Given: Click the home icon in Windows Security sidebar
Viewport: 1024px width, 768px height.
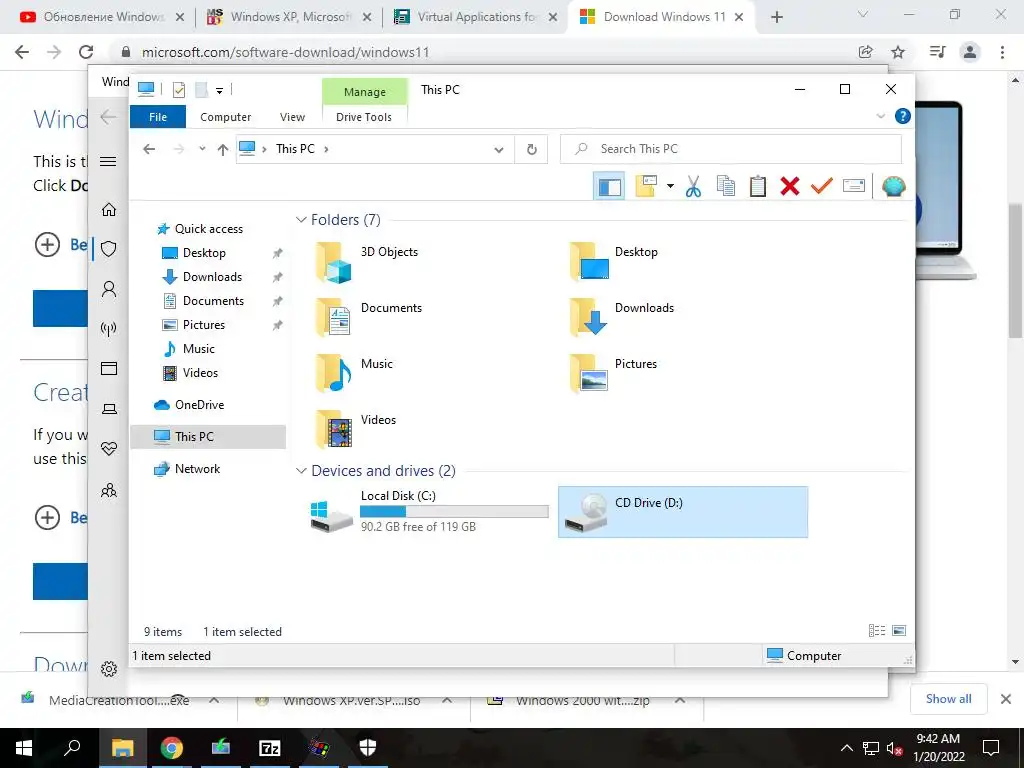Looking at the screenshot, I should click(x=109, y=210).
